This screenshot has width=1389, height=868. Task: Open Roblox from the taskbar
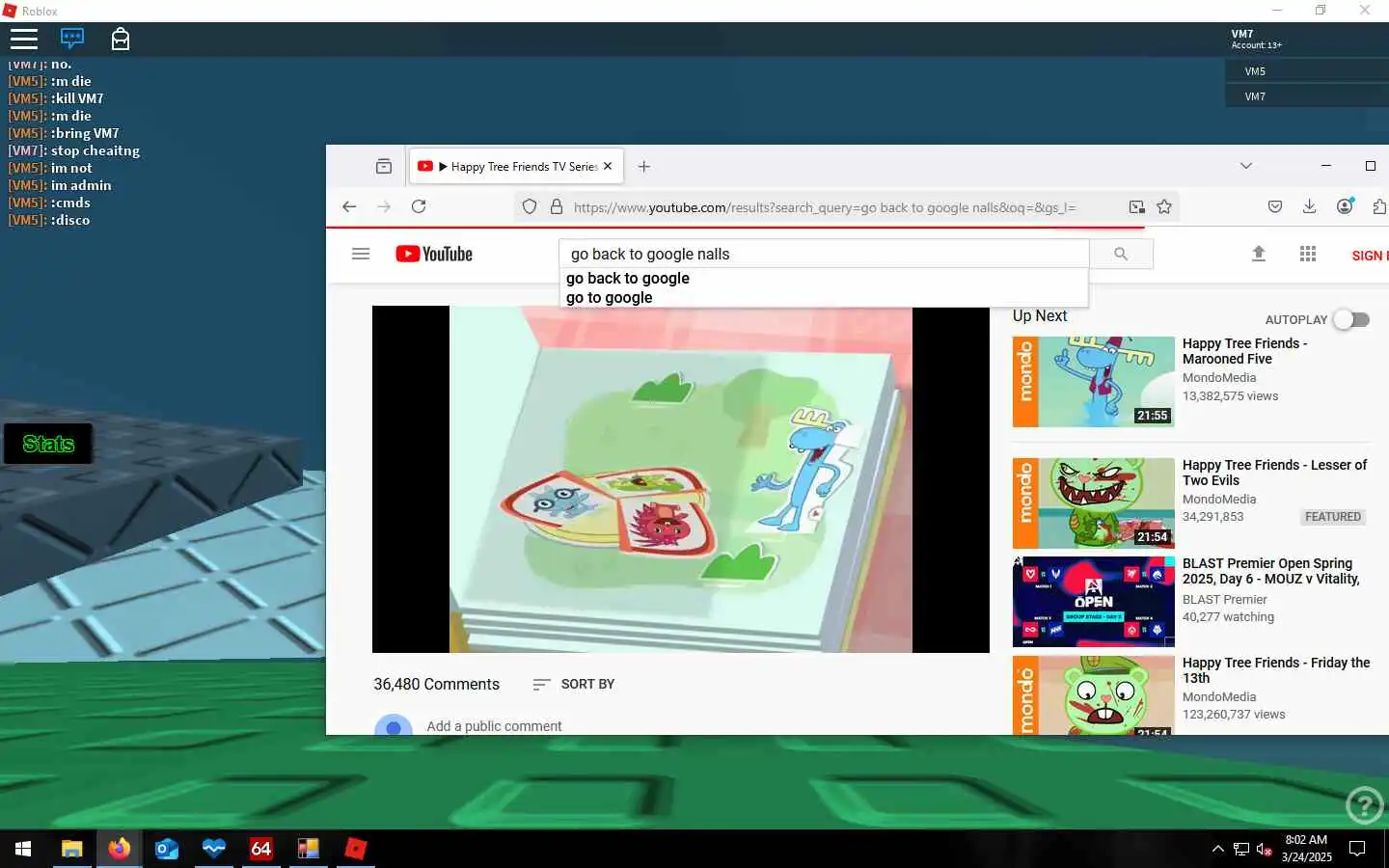(x=356, y=849)
